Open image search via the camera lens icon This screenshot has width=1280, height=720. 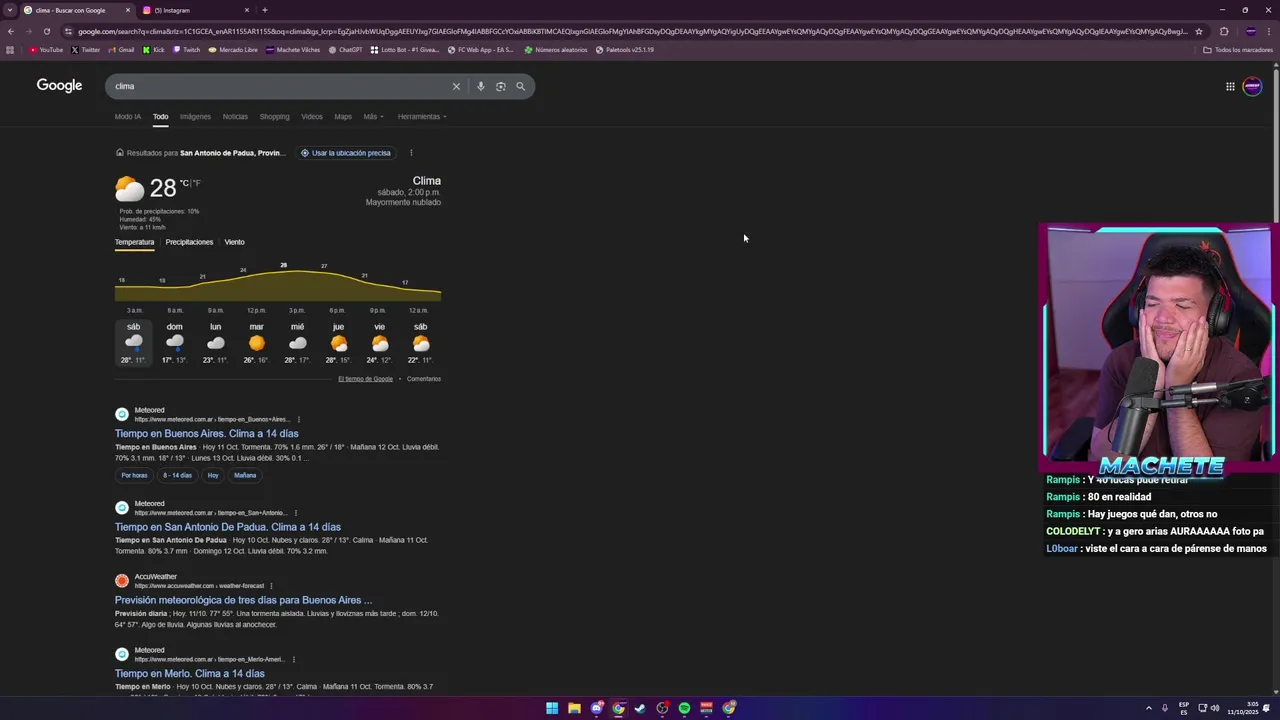click(501, 86)
